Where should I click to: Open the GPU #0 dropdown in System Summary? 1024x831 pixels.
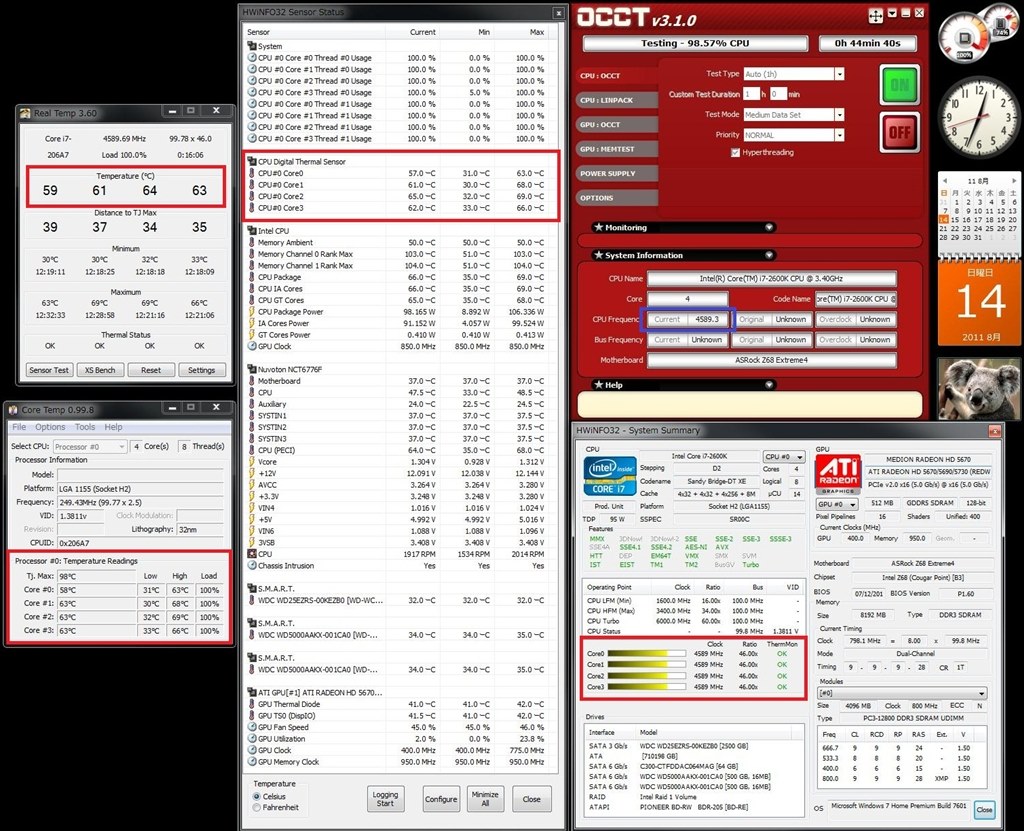(837, 504)
